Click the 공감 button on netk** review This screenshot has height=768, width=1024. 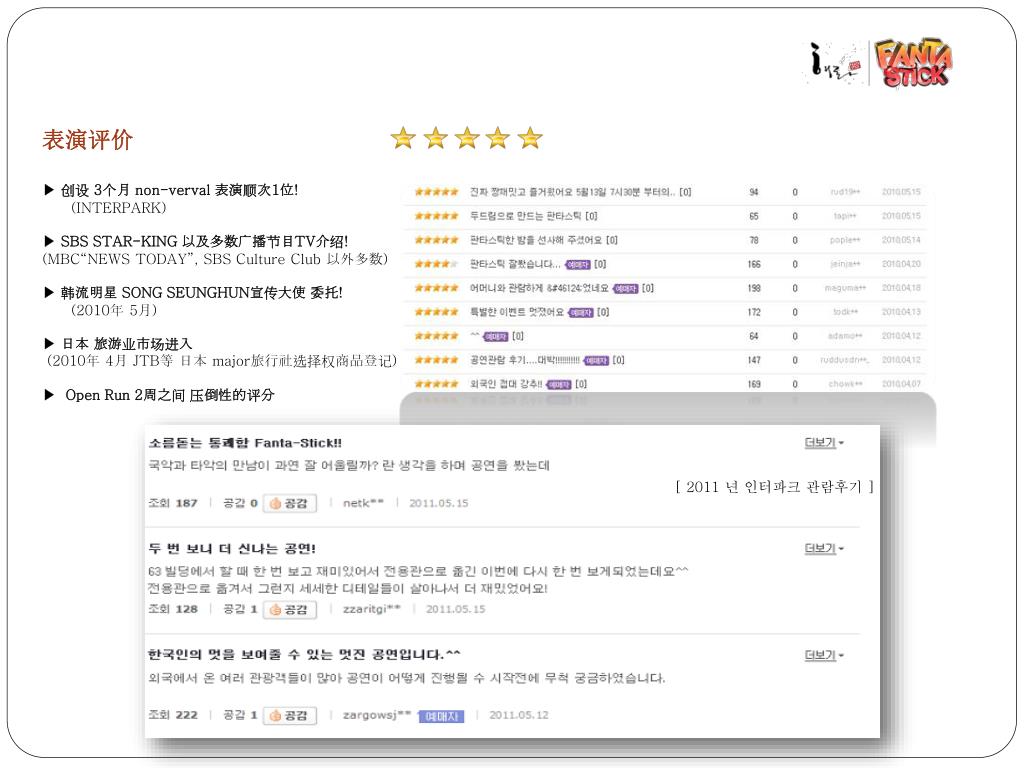point(290,504)
